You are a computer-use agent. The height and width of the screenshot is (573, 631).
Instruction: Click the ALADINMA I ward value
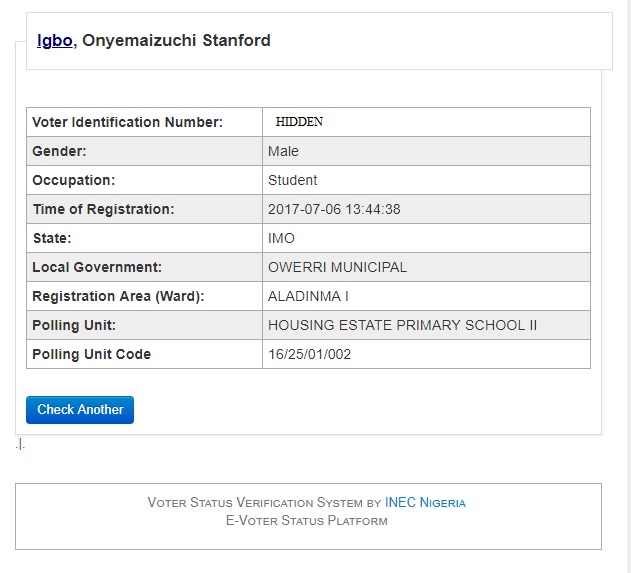pos(308,296)
